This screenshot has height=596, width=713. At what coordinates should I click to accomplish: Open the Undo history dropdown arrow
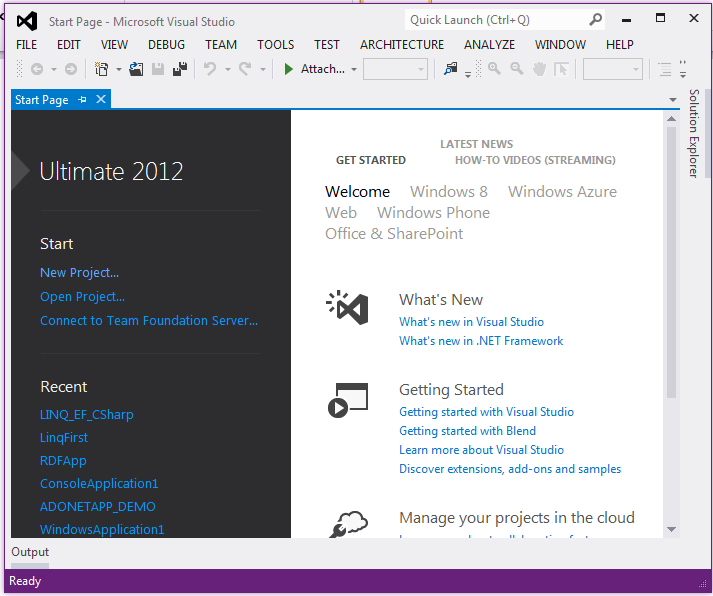(228, 70)
